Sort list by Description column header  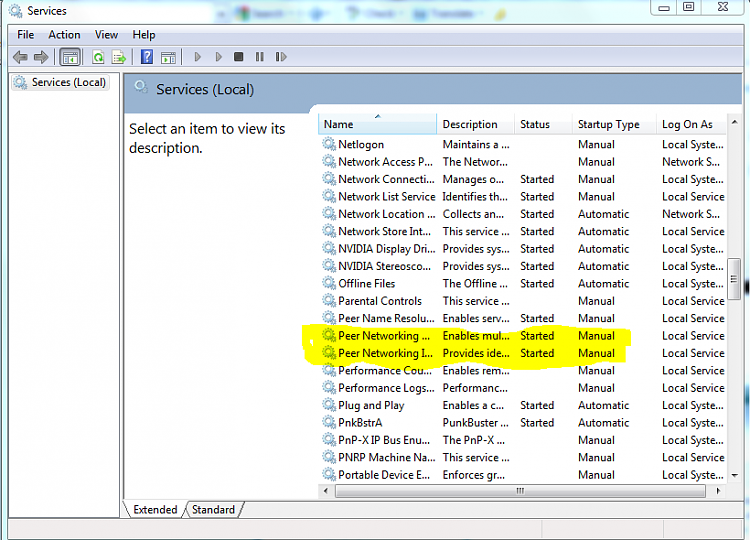(x=475, y=124)
